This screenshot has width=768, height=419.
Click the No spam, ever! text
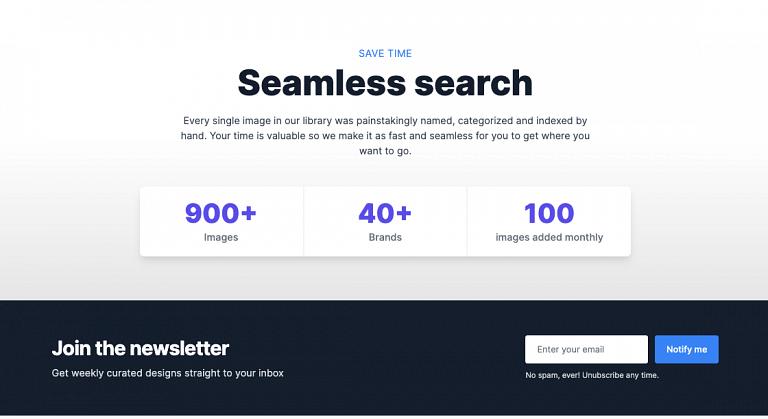click(x=554, y=375)
